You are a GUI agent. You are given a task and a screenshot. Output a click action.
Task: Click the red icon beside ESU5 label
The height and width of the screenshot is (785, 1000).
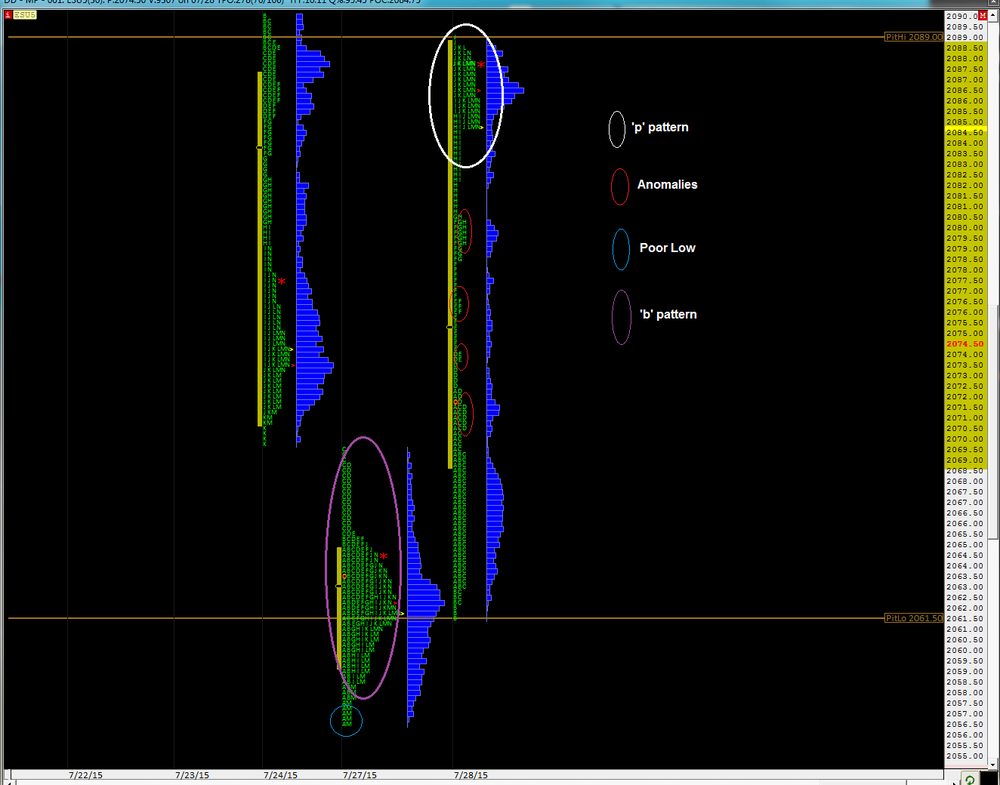tap(8, 15)
